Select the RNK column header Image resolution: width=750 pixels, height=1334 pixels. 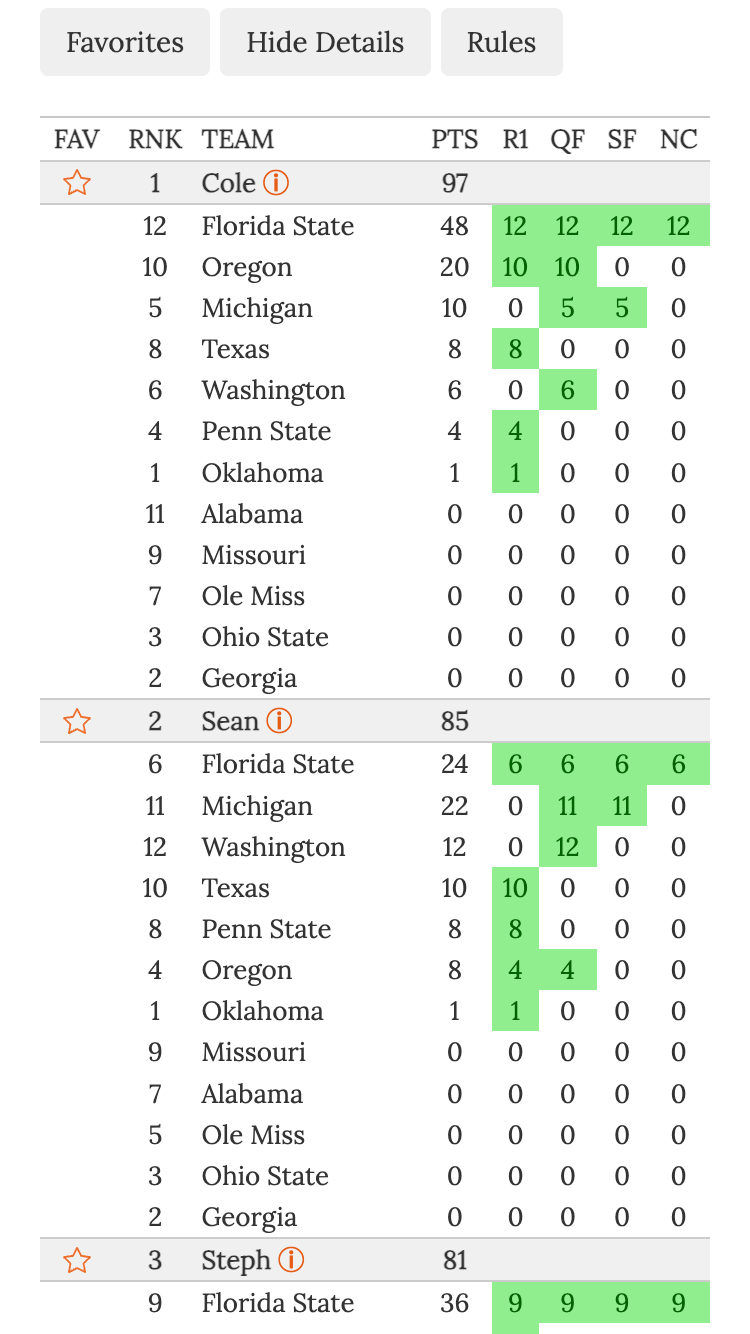tap(155, 139)
